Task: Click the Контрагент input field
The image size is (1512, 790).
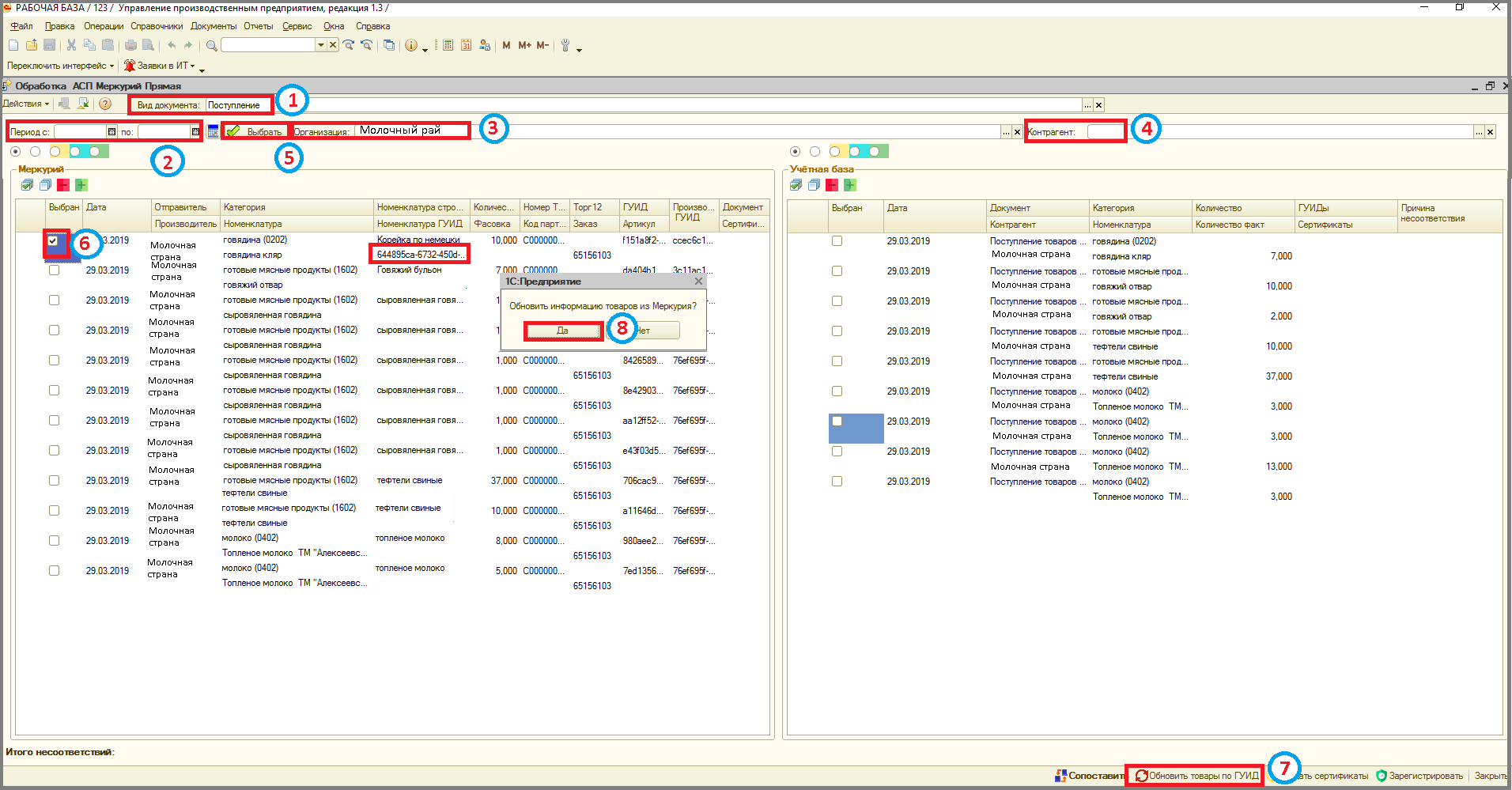Action: [1106, 132]
